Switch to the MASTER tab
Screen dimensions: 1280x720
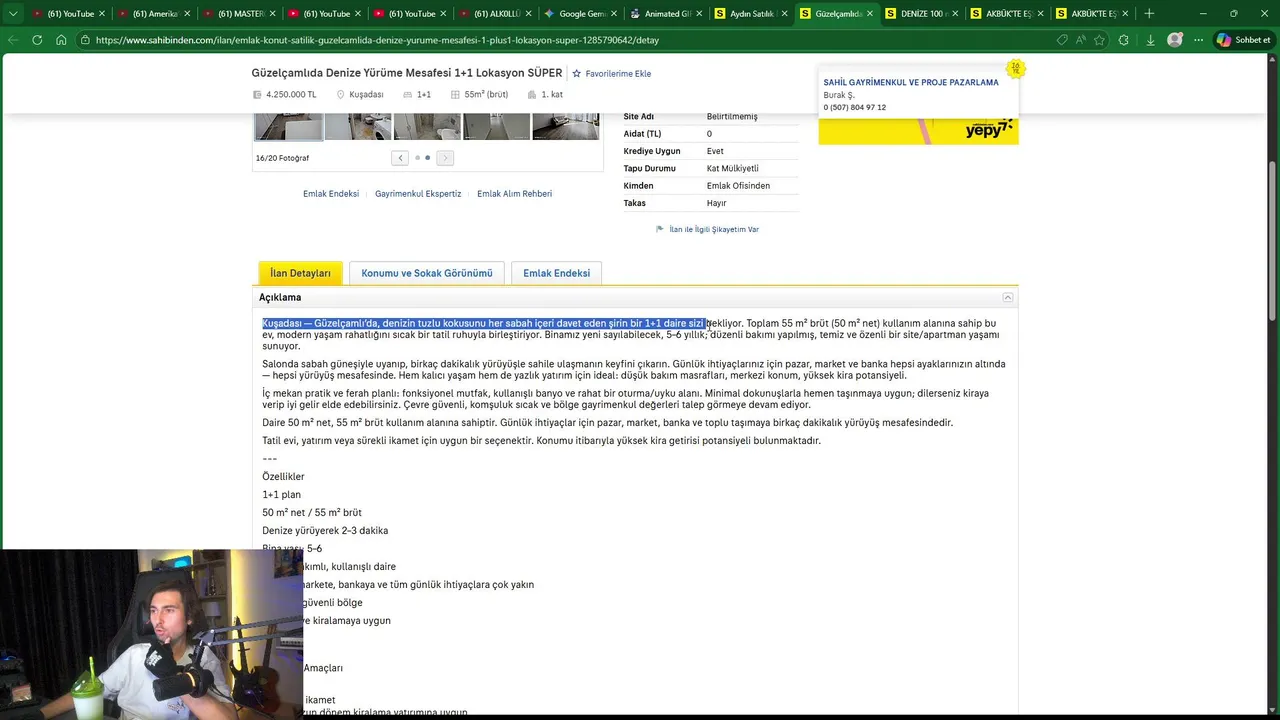pyautogui.click(x=240, y=14)
